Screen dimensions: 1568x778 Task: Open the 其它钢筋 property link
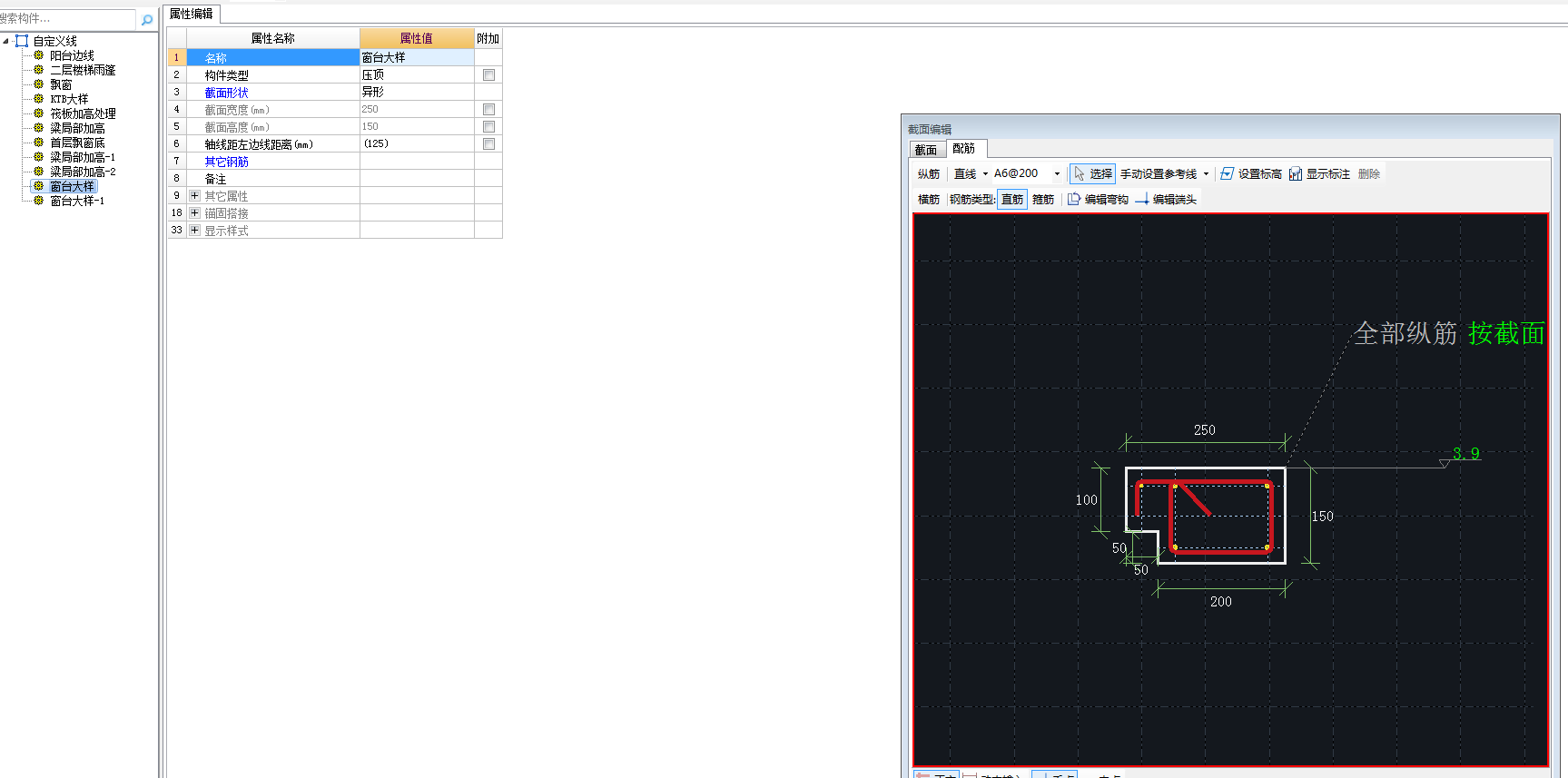pos(227,162)
